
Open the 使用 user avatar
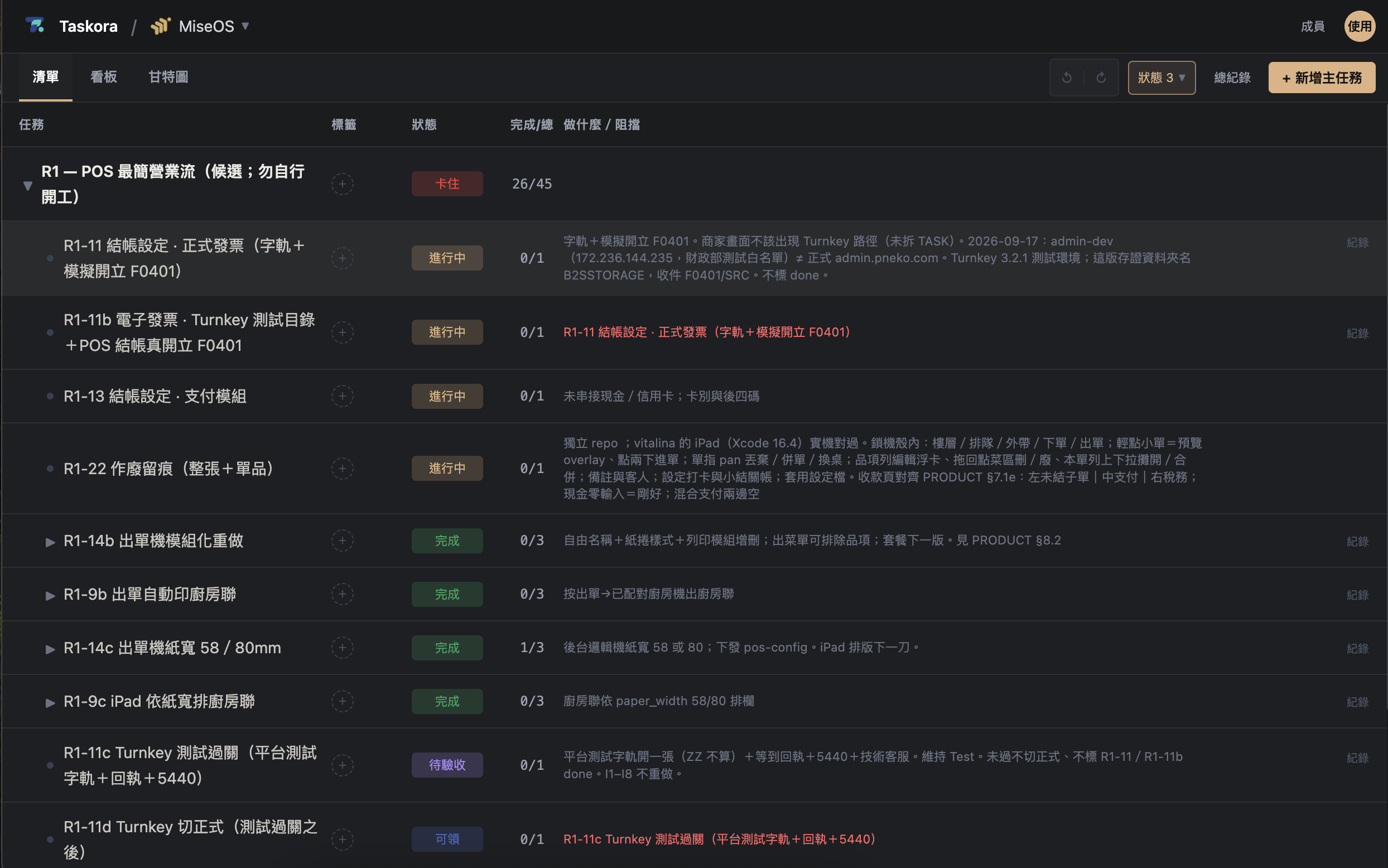click(1360, 26)
